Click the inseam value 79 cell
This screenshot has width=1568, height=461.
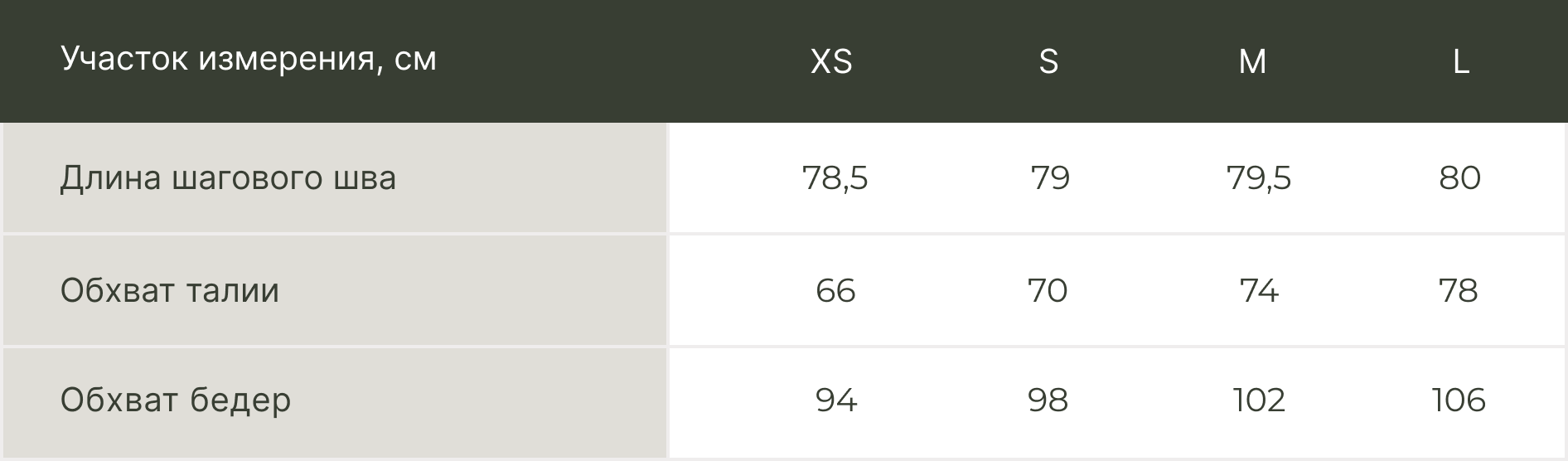(1050, 178)
